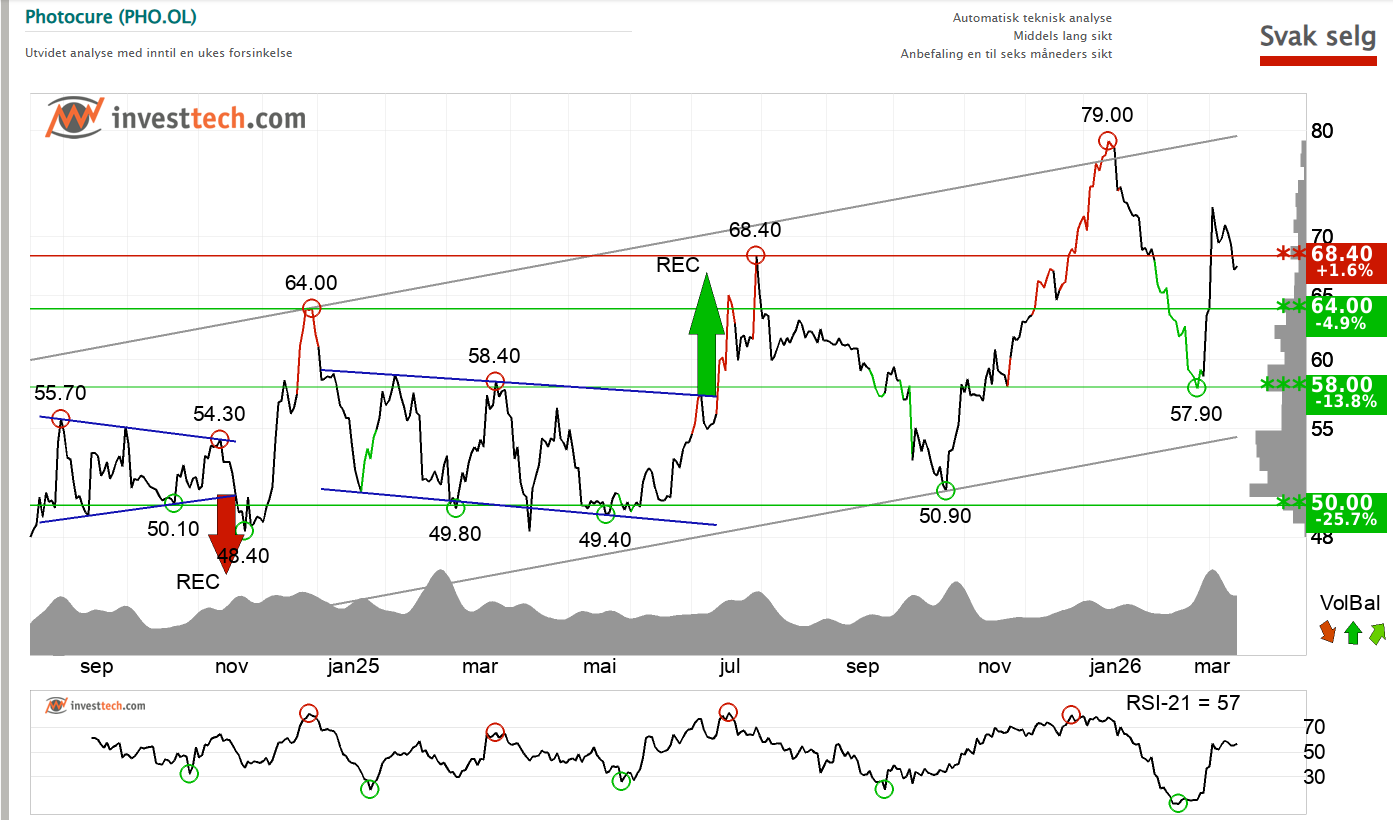Click the green upward REC arrow
This screenshot has height=820, width=1393.
click(706, 336)
